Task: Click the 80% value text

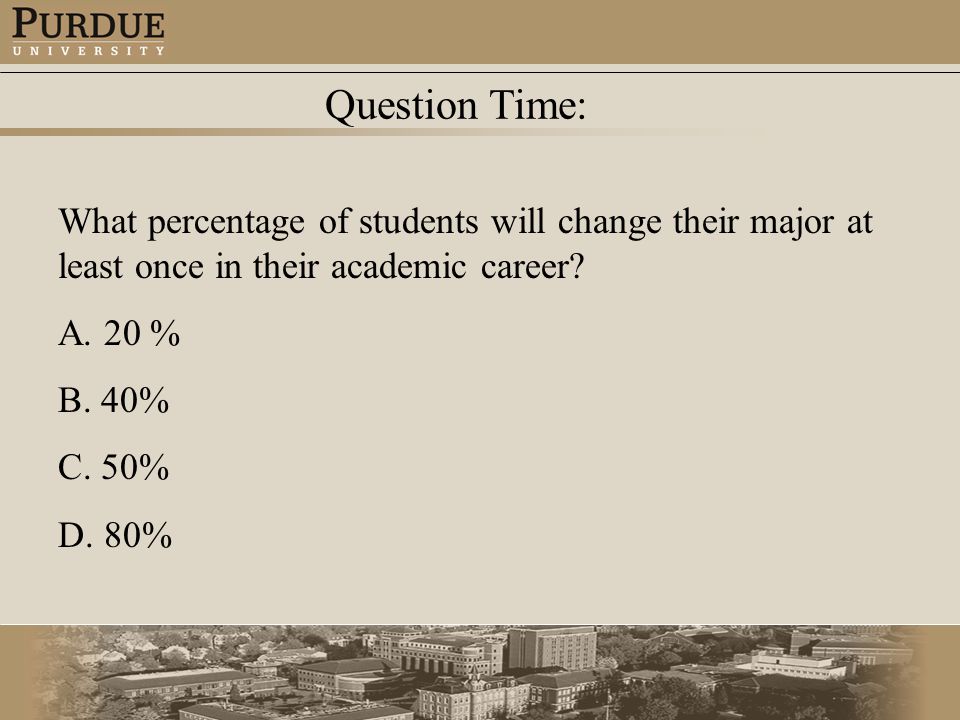Action: pos(138,534)
